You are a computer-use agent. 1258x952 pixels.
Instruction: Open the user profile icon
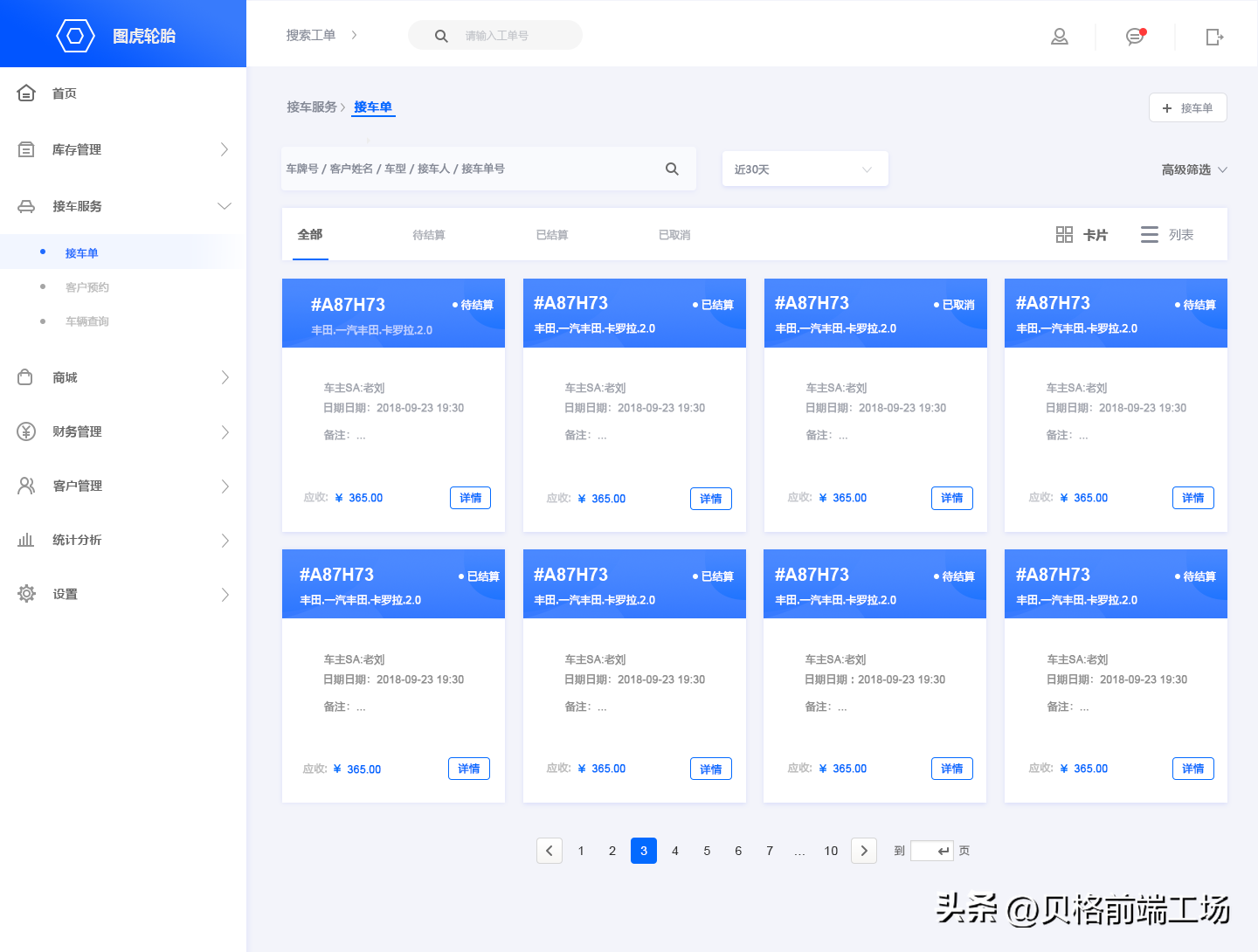1060,37
